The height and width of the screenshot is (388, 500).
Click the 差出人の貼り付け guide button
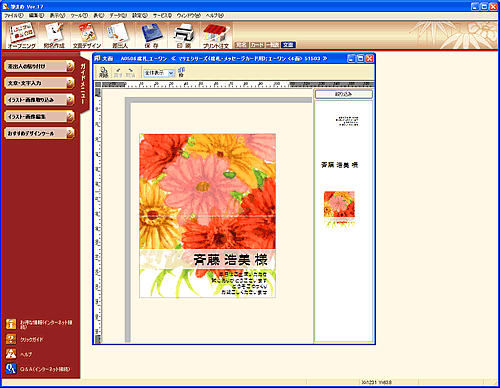pyautogui.click(x=39, y=66)
